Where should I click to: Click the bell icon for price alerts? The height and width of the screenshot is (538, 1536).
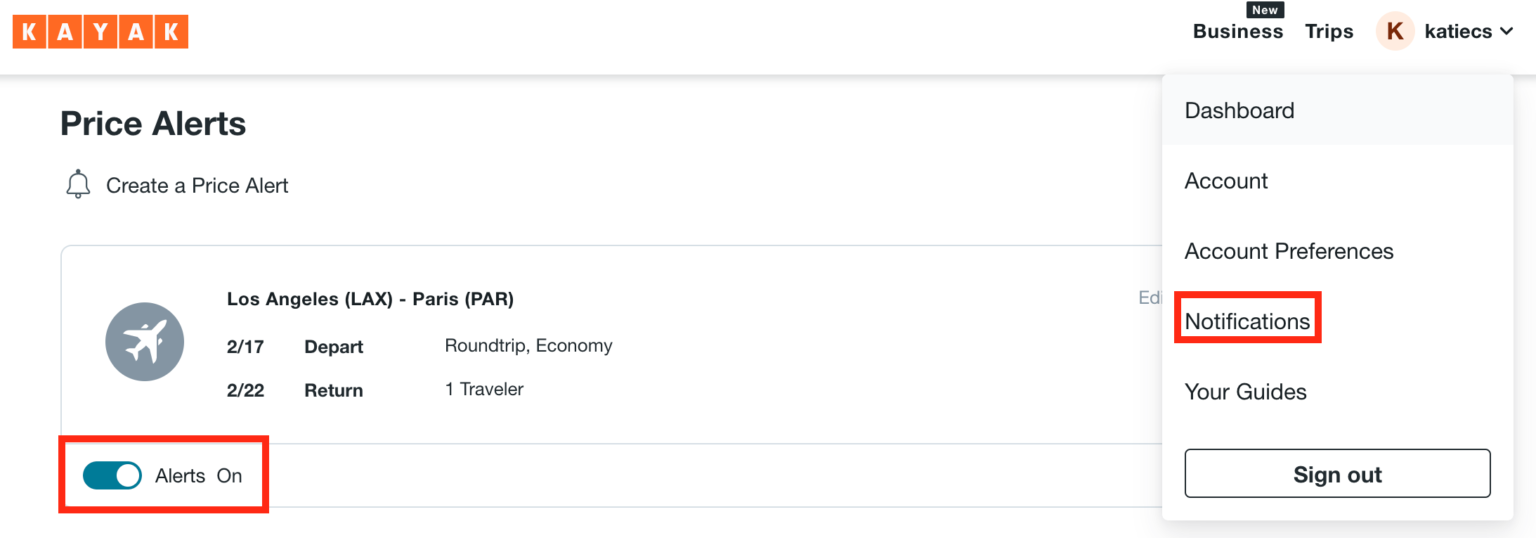[78, 185]
